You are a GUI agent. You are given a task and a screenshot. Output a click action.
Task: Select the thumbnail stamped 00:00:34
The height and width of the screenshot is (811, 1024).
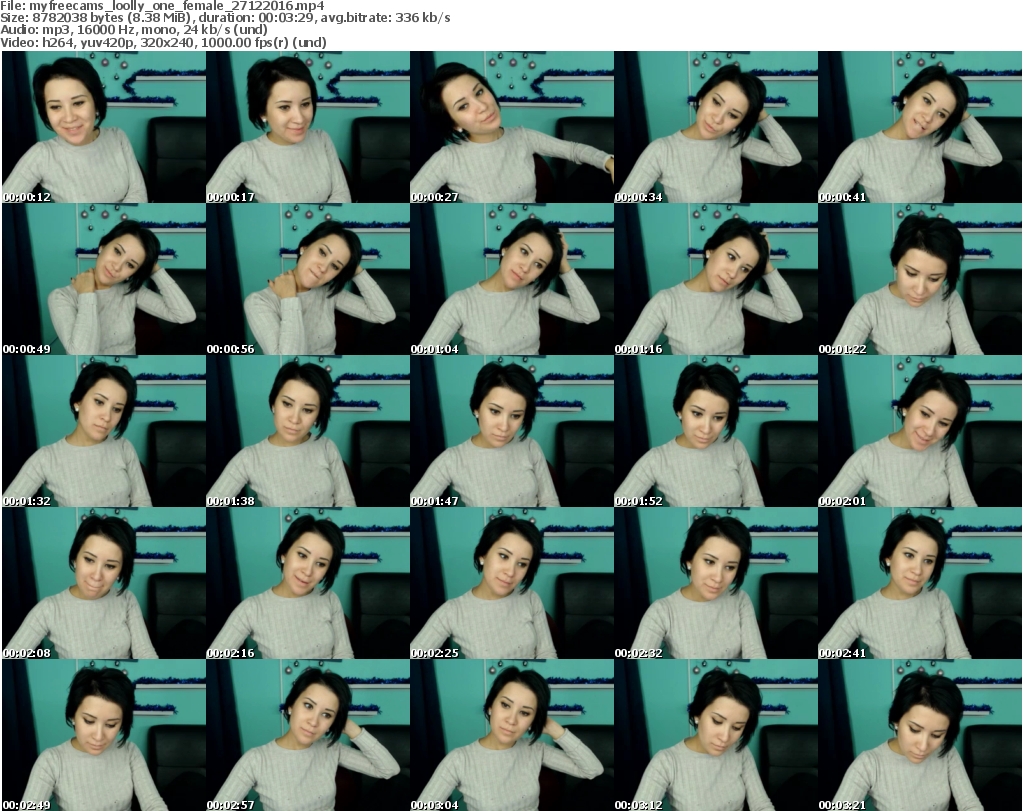click(x=716, y=127)
